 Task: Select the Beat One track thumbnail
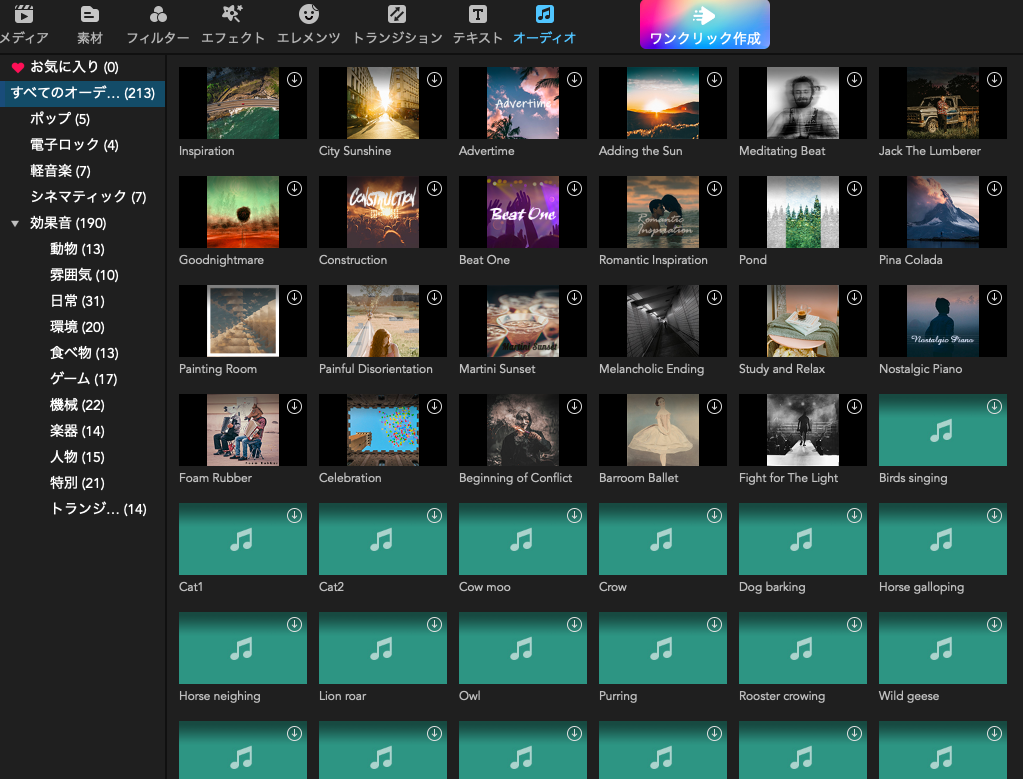coord(523,212)
